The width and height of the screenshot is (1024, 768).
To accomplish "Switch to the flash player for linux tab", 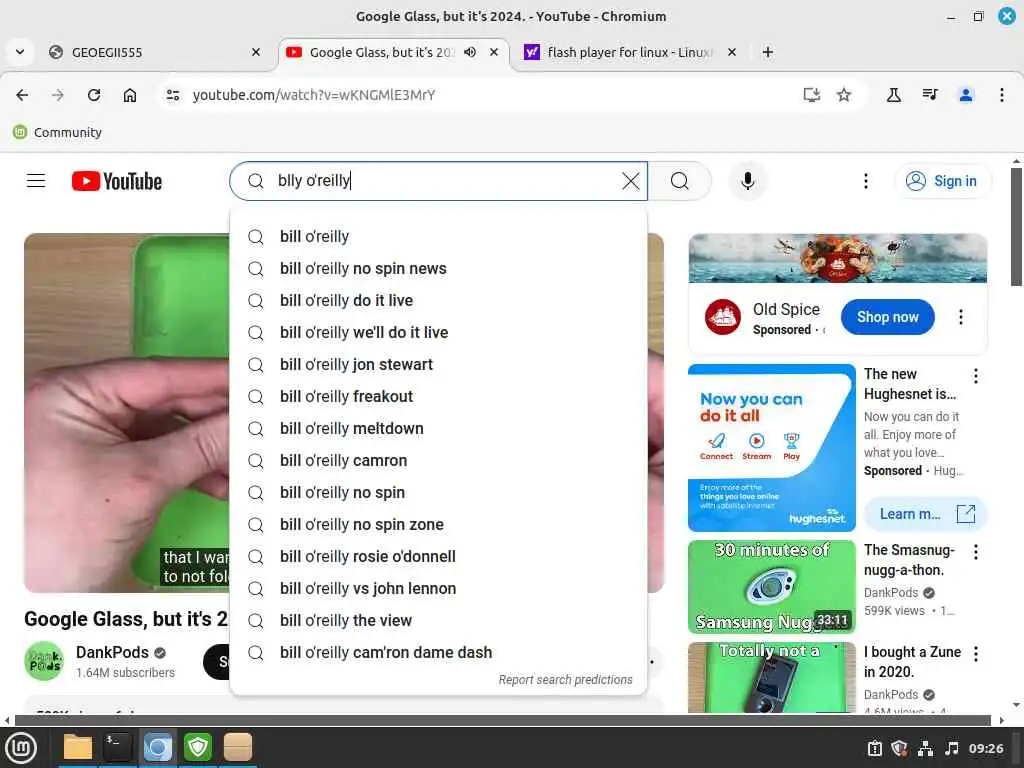I will (632, 52).
